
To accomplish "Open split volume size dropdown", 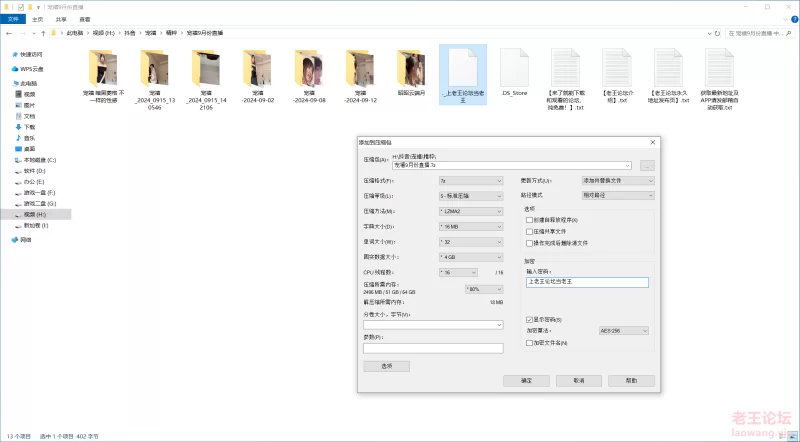I will (433, 325).
